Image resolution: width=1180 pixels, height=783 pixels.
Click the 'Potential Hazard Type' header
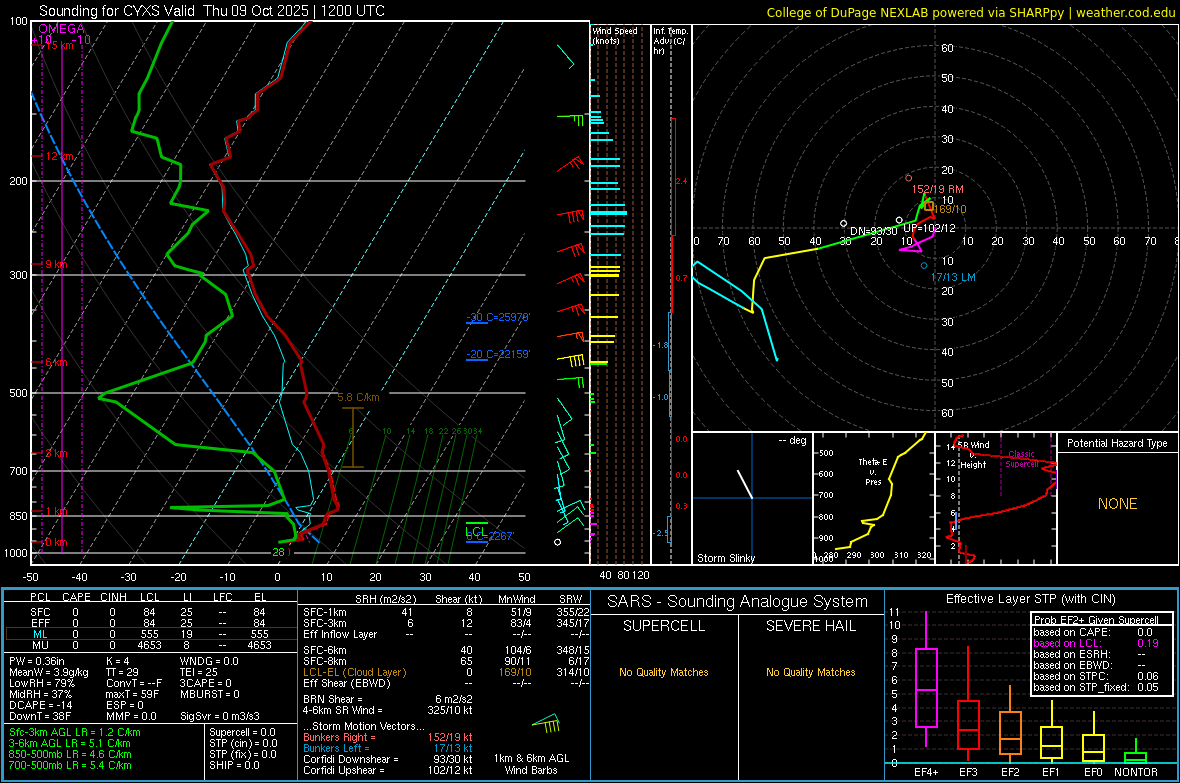[1117, 443]
